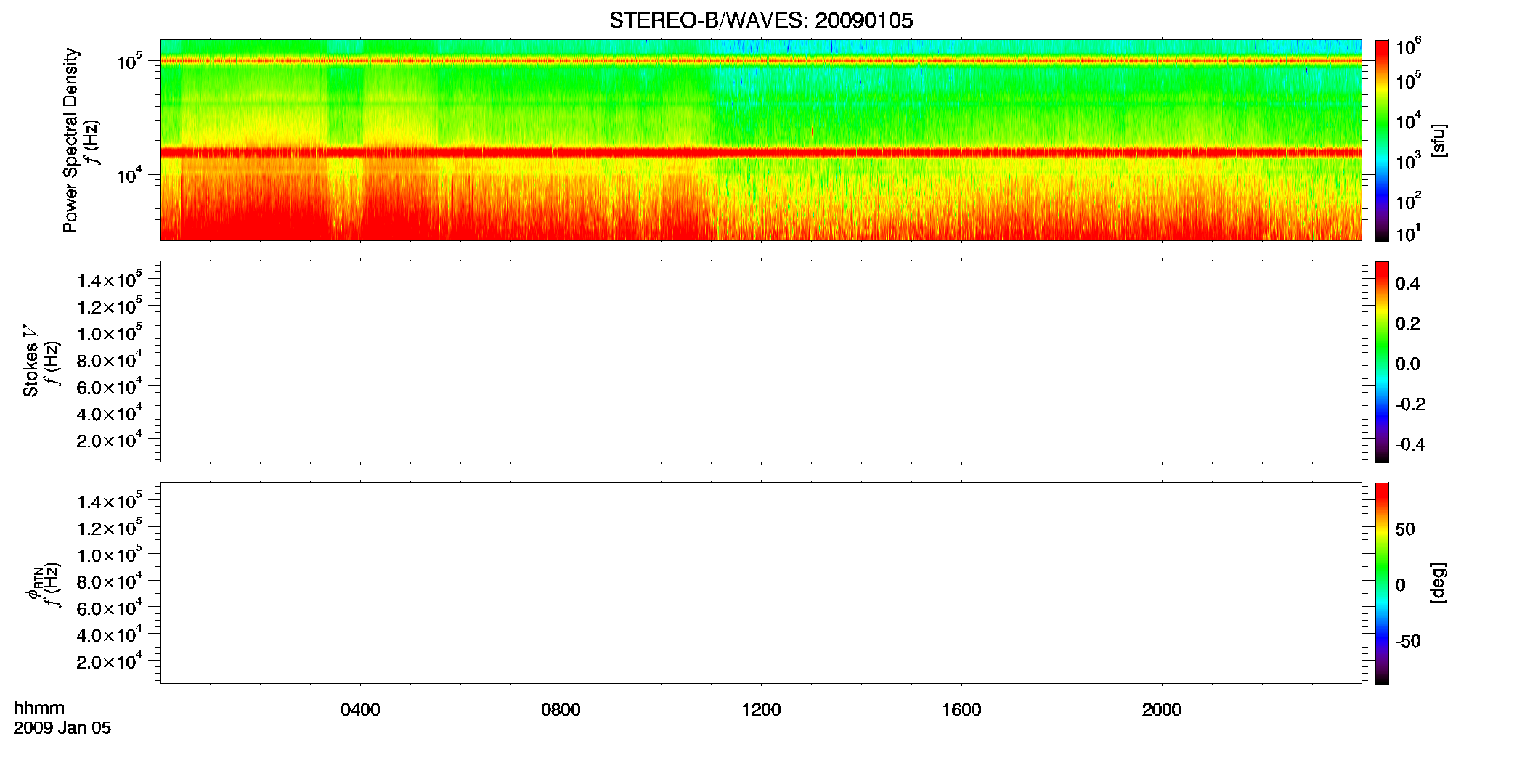Click the orange line at 10^5 Hz

[761, 61]
